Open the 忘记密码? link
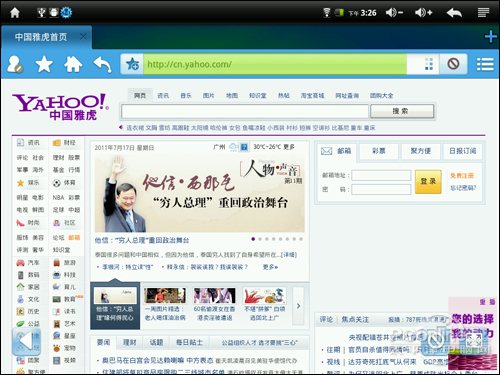 click(x=463, y=188)
